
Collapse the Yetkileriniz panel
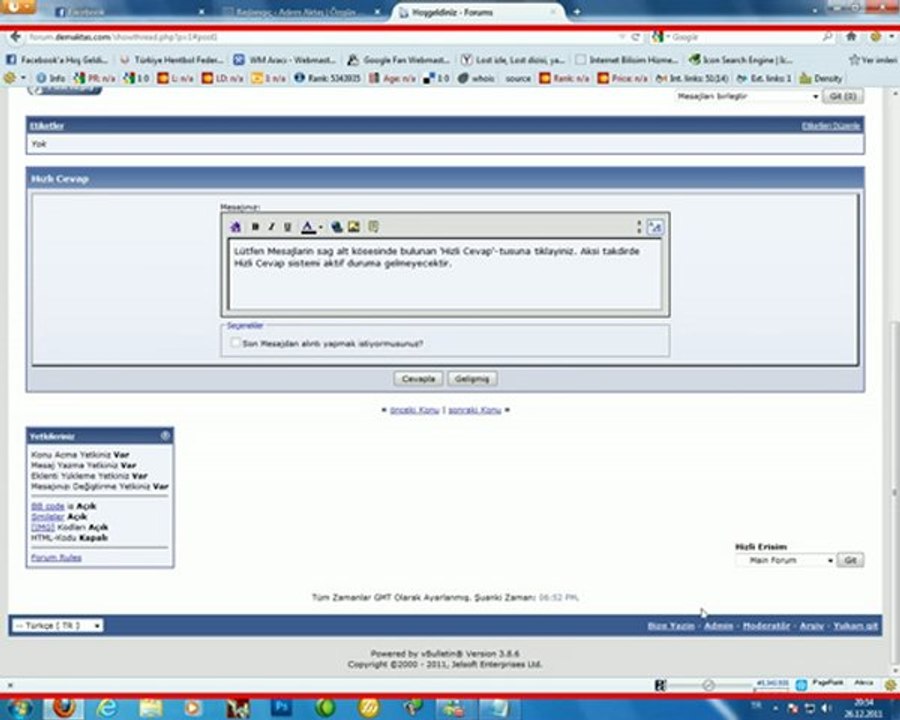point(165,436)
